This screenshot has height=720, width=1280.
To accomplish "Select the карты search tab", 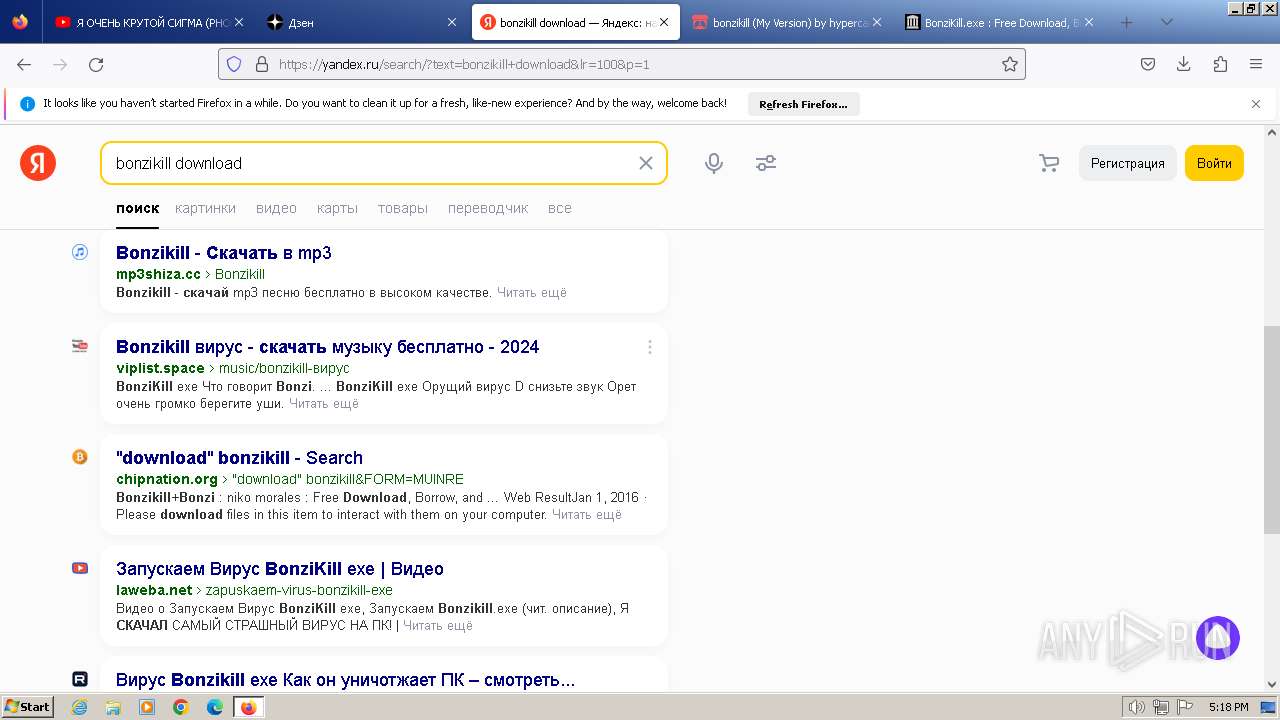I will coord(337,208).
